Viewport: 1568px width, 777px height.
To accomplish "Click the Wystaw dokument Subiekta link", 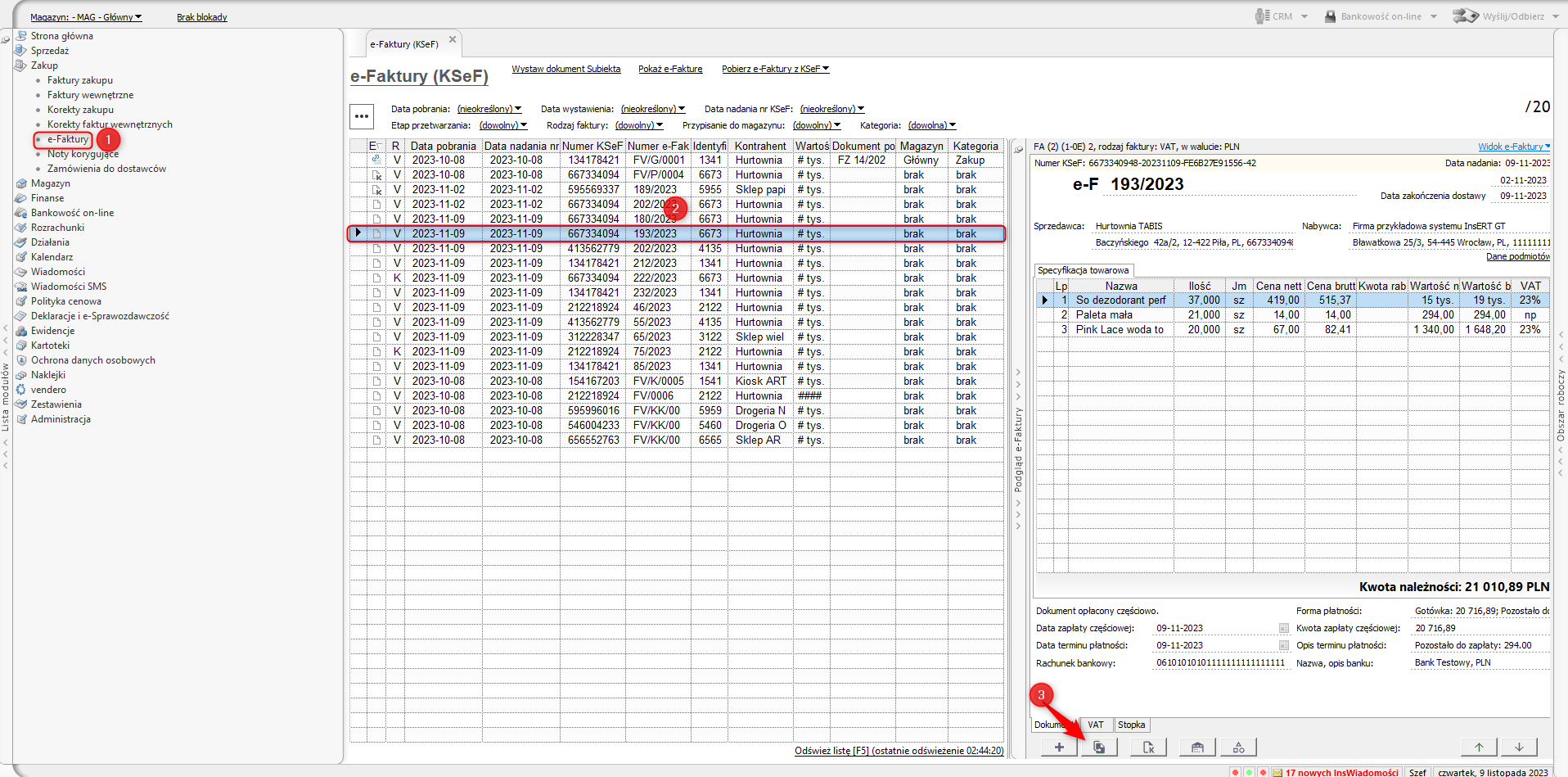I will click(x=565, y=69).
